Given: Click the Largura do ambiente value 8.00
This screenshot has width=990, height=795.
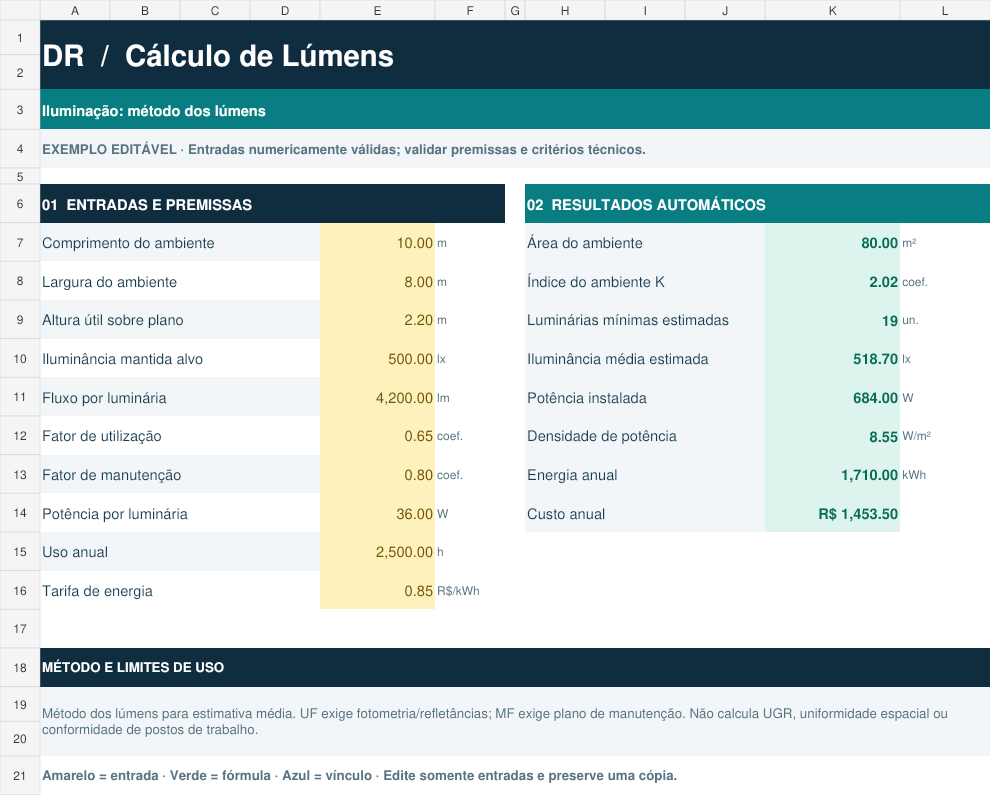Looking at the screenshot, I should [x=377, y=282].
